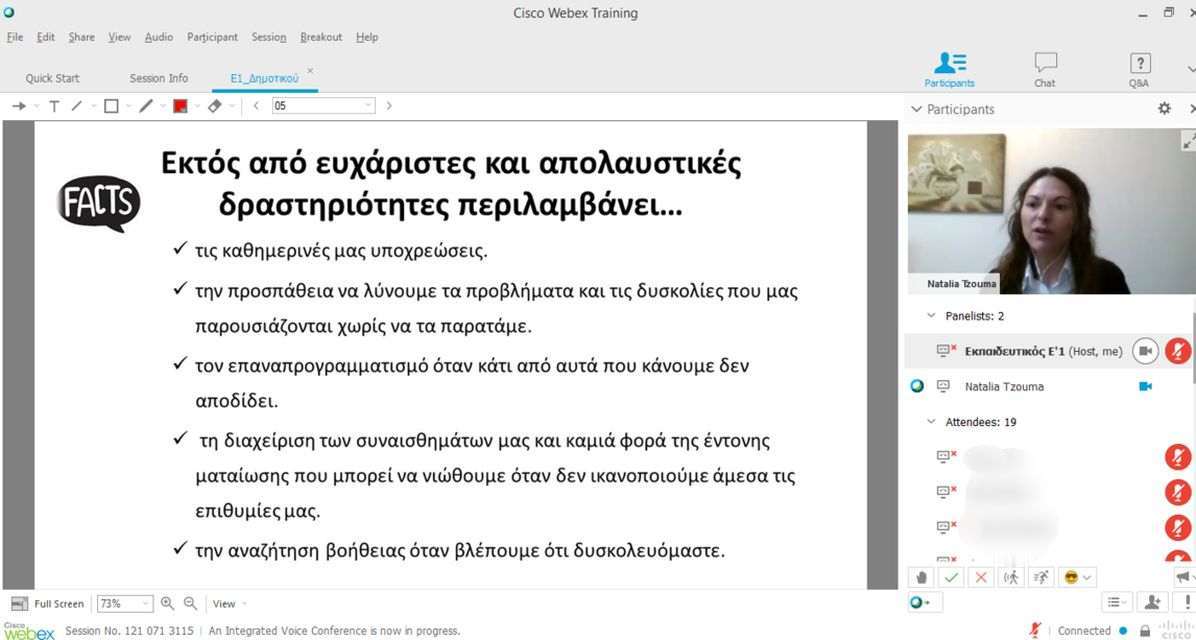The width and height of the screenshot is (1196, 640).
Task: Expand the video to full view
Action: [x=1188, y=141]
